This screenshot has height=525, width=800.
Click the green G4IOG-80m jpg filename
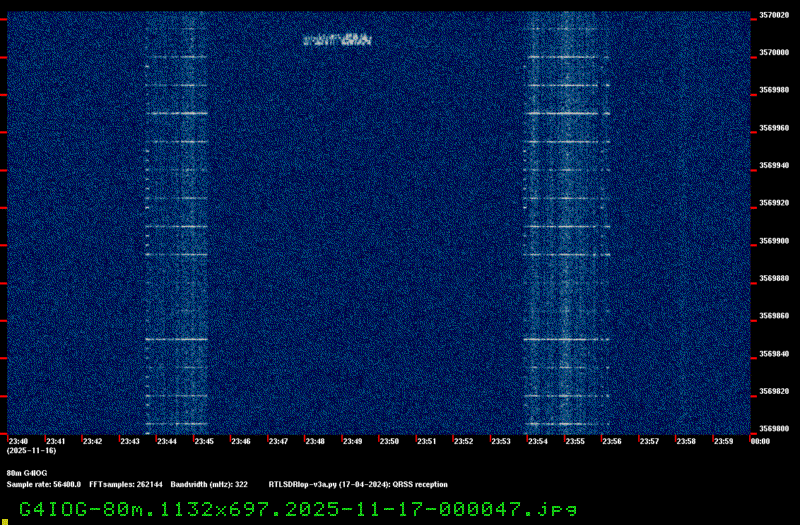click(298, 509)
